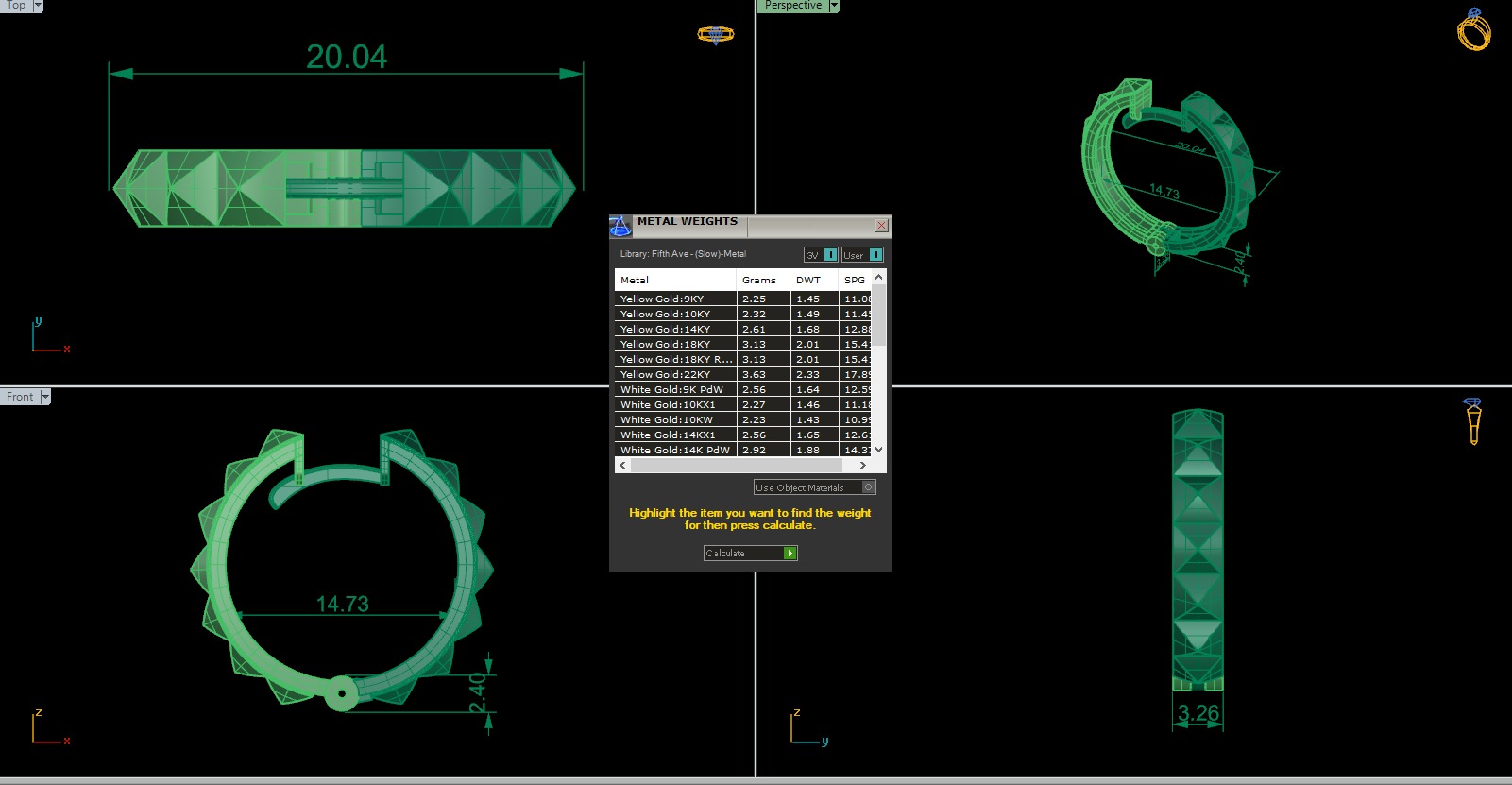The image size is (1512, 785).
Task: Open the Front viewport dropdown arrow
Action: pyautogui.click(x=45, y=397)
